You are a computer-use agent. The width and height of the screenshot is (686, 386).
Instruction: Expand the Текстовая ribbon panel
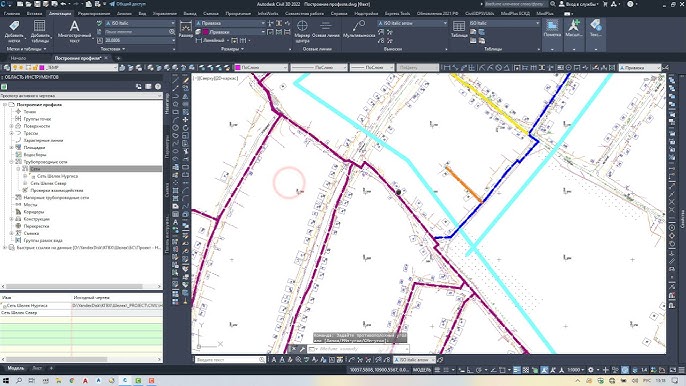112,49
